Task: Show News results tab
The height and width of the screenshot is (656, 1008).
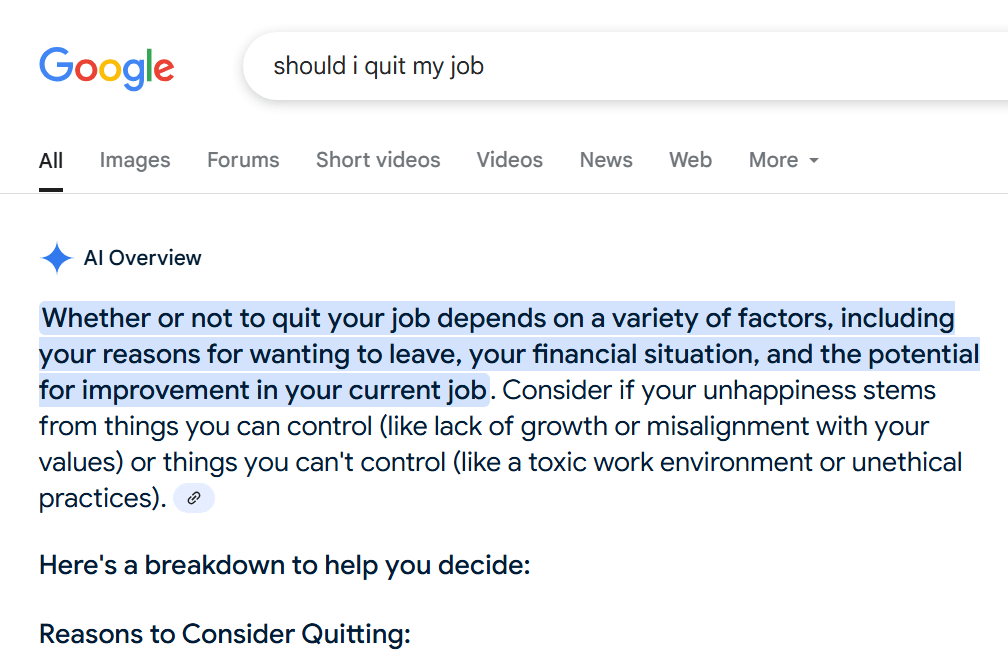Action: click(x=606, y=160)
